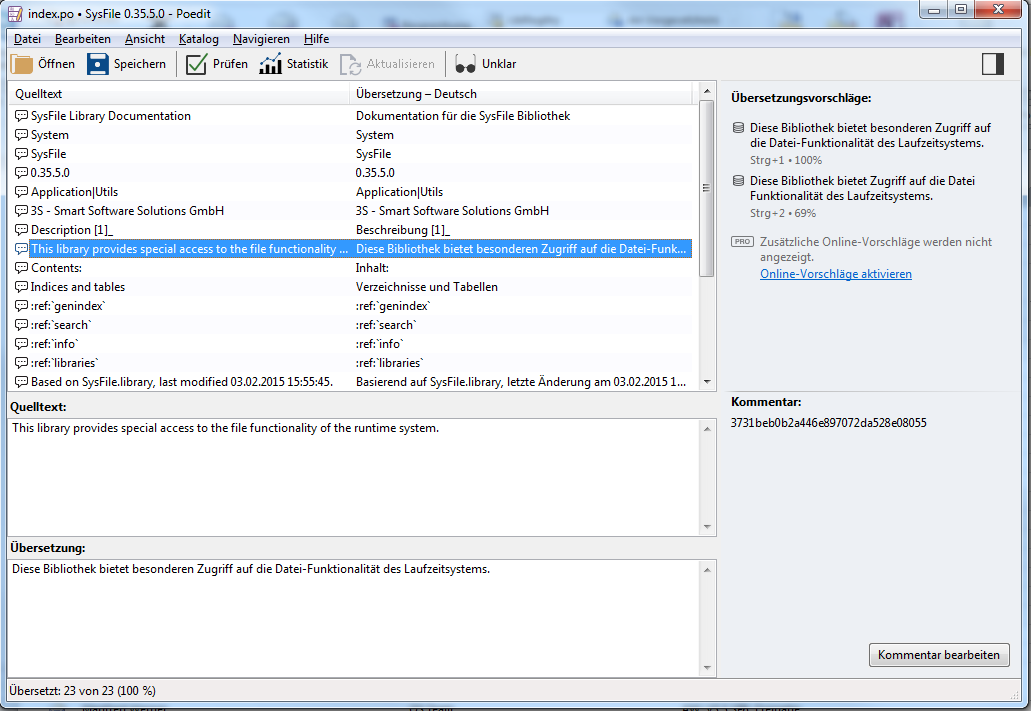The height and width of the screenshot is (711, 1031).
Task: Open Statistik chart icon
Action: 270,64
